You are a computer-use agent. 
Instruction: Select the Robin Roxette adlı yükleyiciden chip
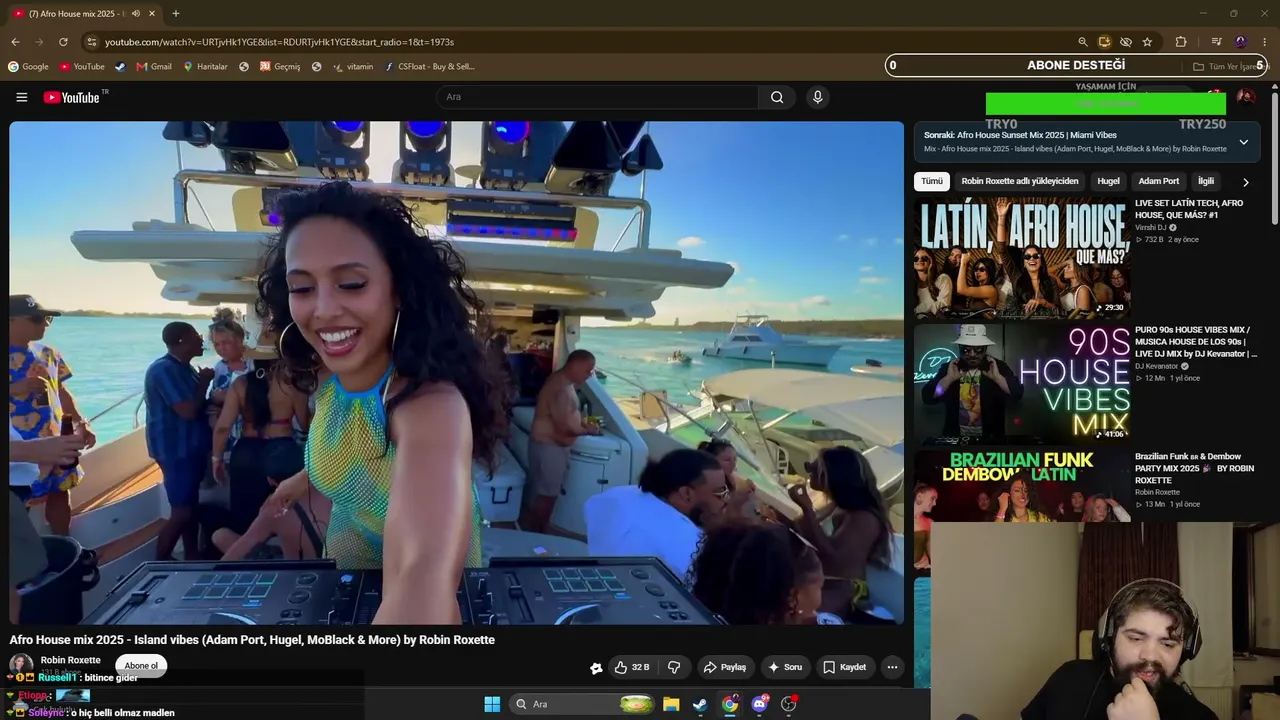click(1020, 181)
